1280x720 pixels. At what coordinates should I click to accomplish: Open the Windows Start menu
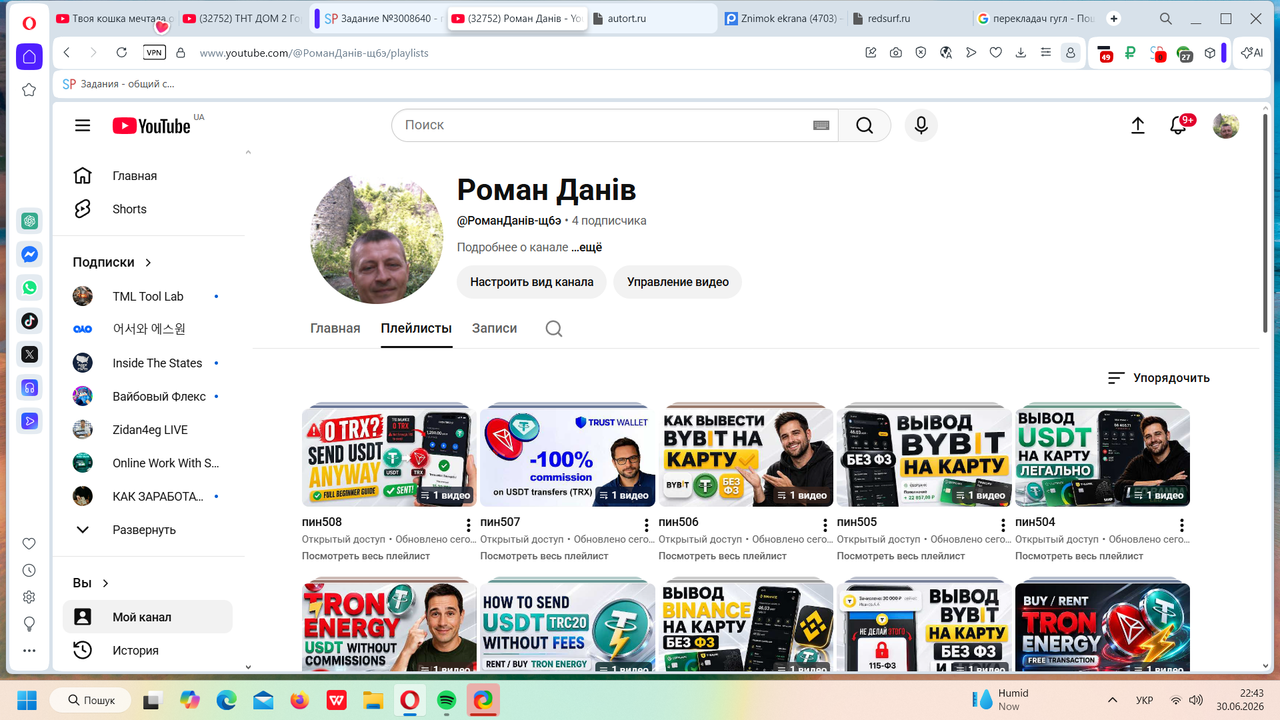pos(26,700)
